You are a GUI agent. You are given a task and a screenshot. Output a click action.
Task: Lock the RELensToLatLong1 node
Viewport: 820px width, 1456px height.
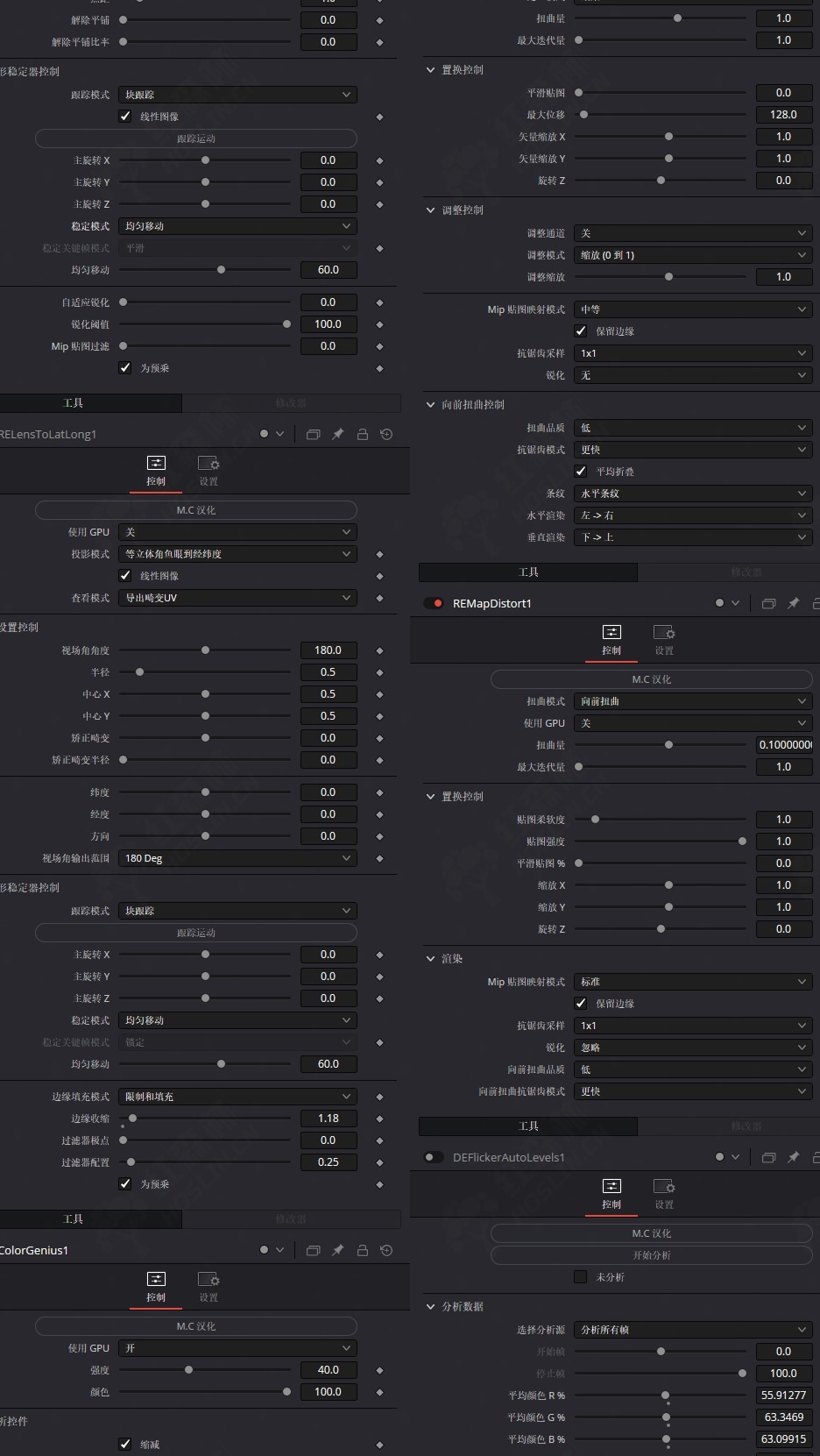tap(362, 434)
